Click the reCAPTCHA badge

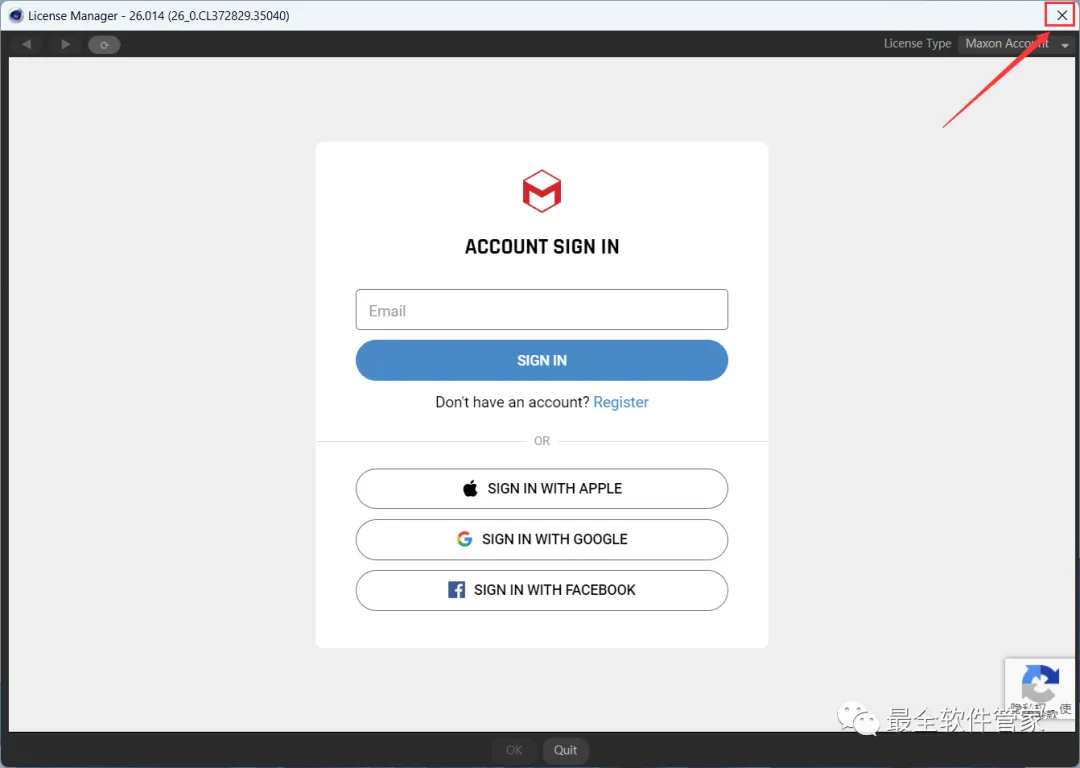coord(1040,691)
